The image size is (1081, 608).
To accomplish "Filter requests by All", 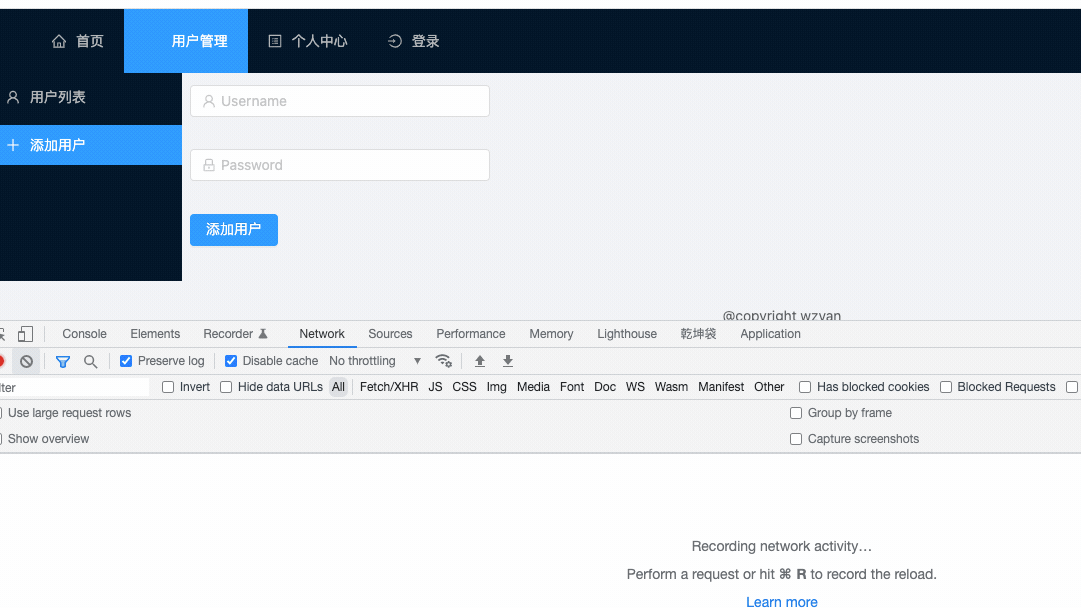I will click(x=338, y=387).
